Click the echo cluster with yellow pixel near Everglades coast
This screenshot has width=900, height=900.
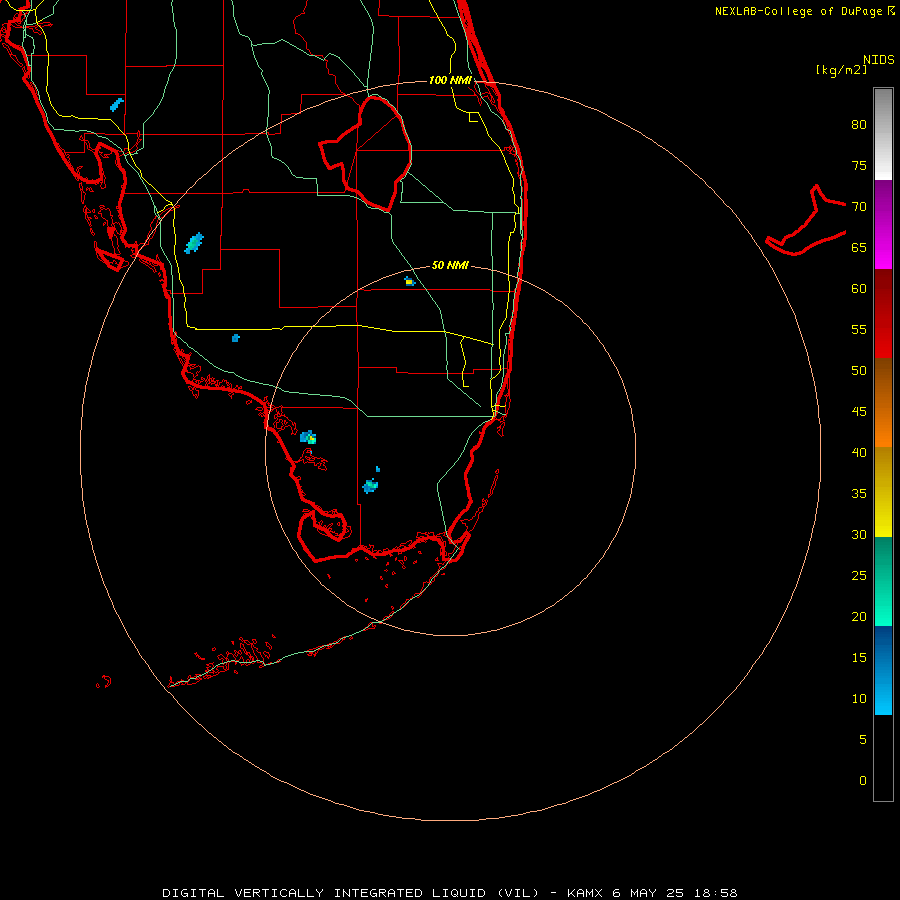(308, 437)
